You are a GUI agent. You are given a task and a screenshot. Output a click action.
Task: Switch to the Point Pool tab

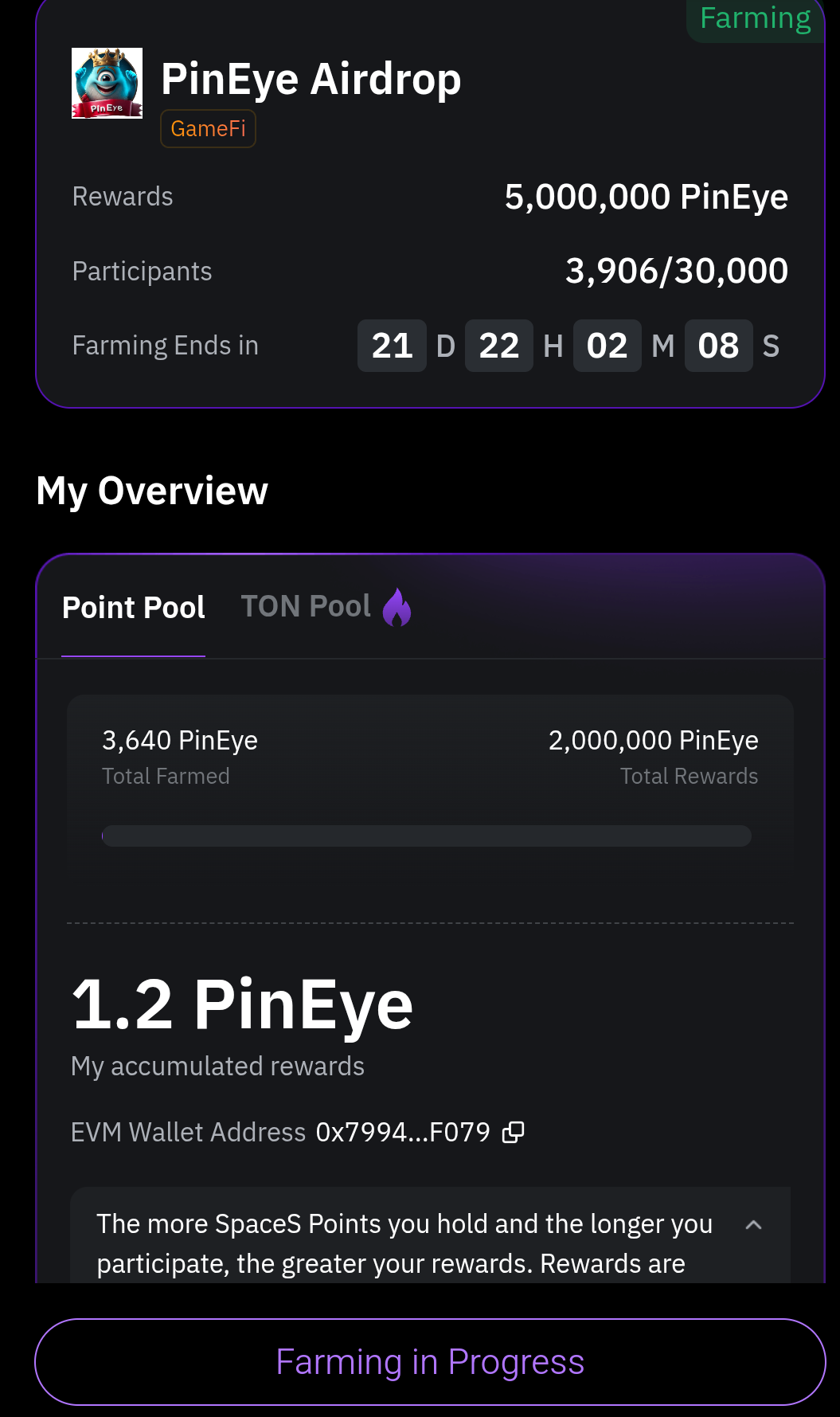(134, 608)
